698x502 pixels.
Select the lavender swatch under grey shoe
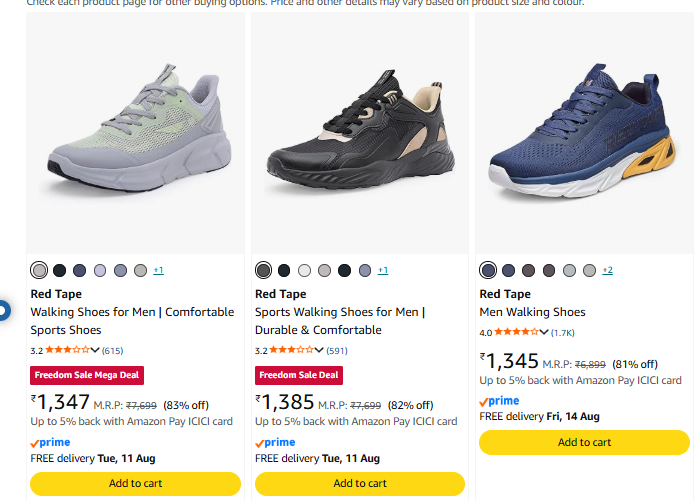(x=100, y=270)
